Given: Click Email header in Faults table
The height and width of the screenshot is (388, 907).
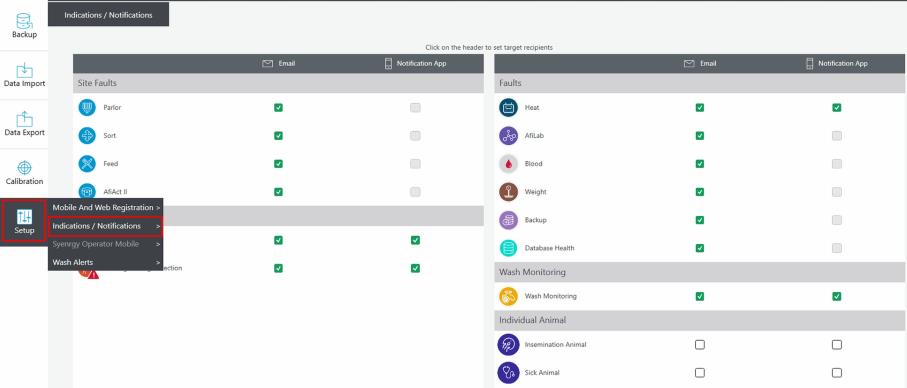Looking at the screenshot, I should pyautogui.click(x=700, y=64).
